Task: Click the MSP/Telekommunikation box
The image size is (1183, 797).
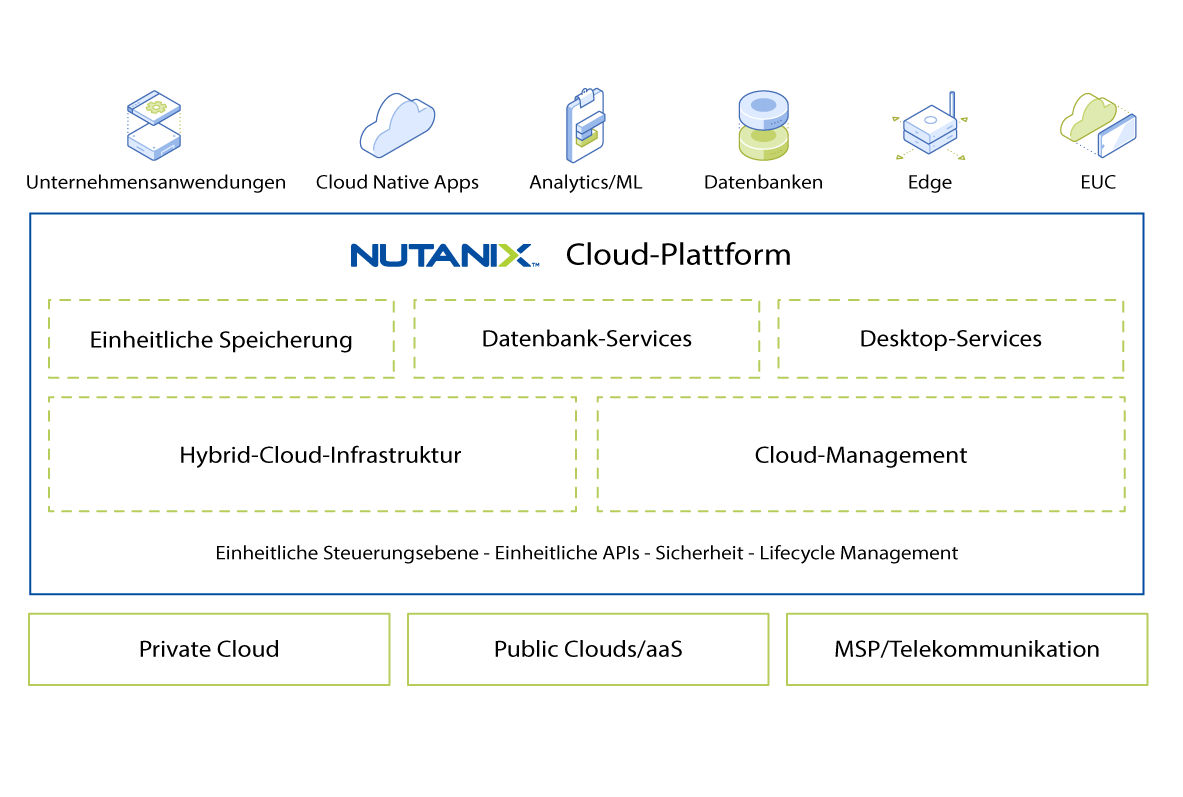Action: [966, 649]
